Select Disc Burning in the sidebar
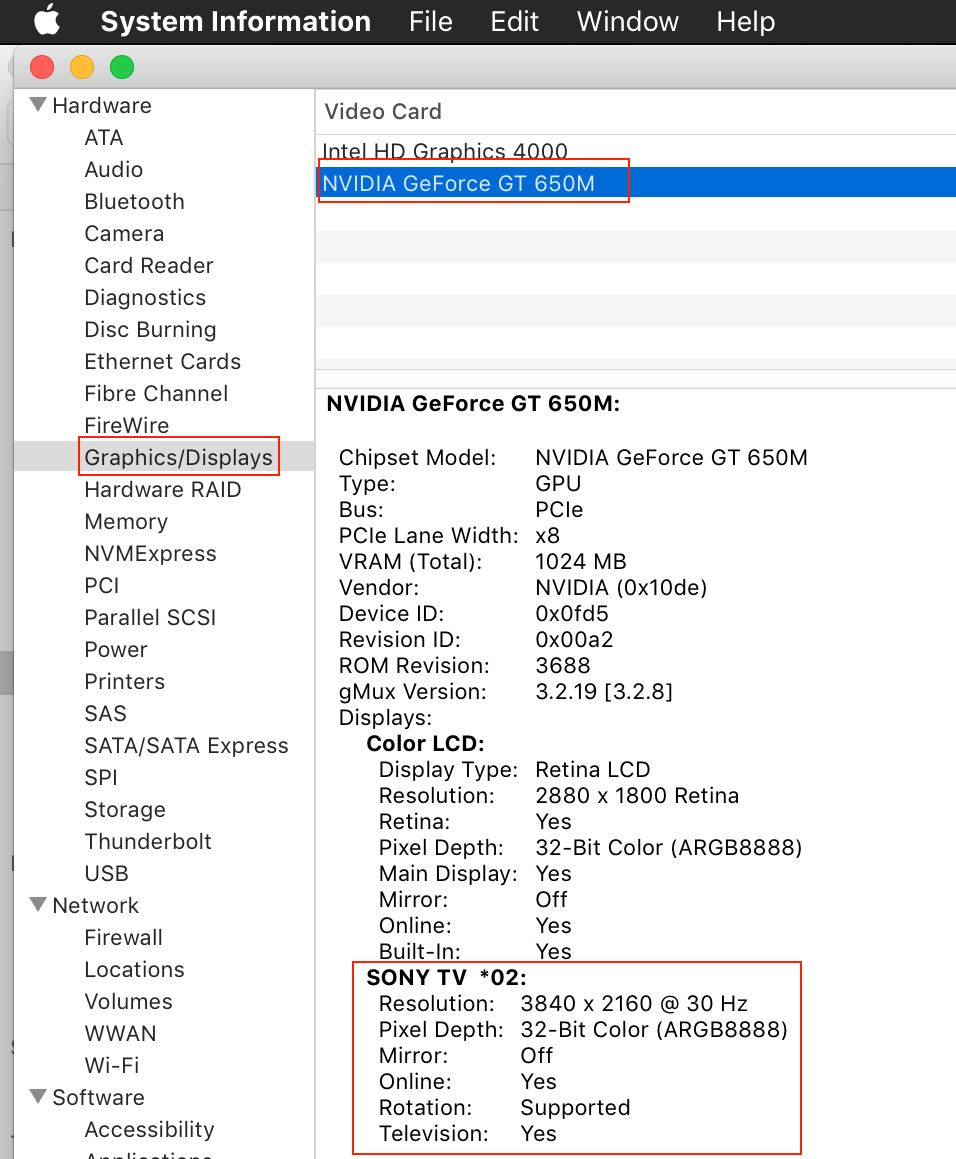 pos(150,329)
